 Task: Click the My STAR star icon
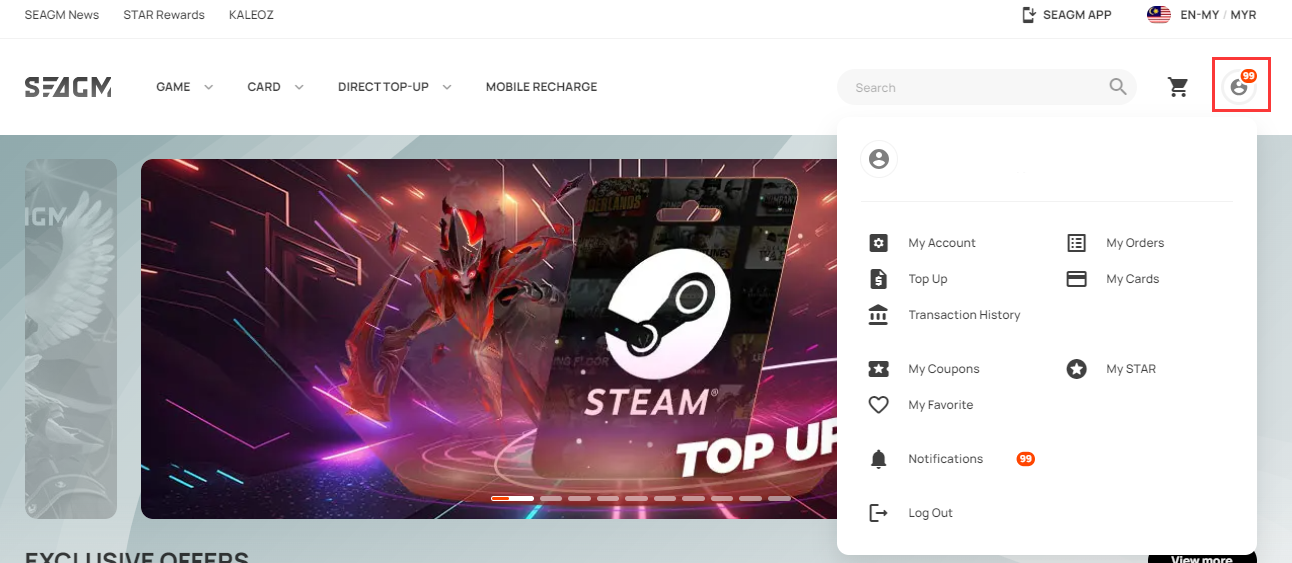[1076, 369]
